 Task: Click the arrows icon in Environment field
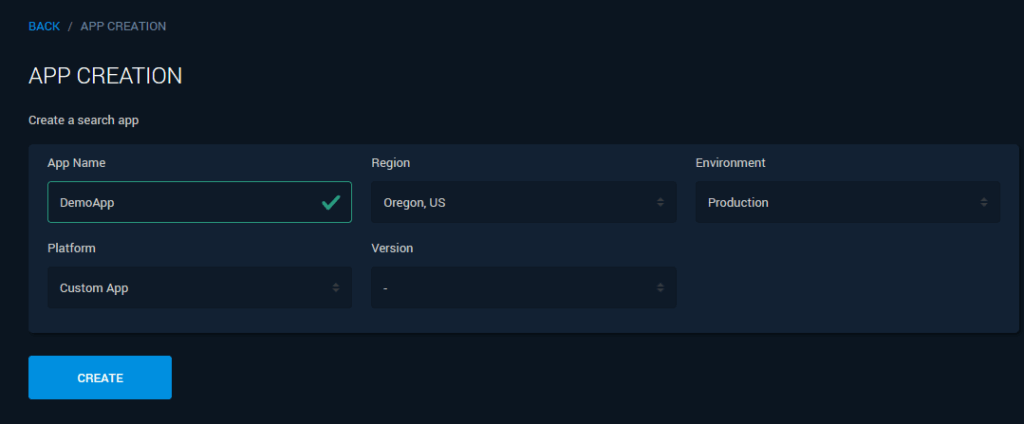pyautogui.click(x=984, y=202)
